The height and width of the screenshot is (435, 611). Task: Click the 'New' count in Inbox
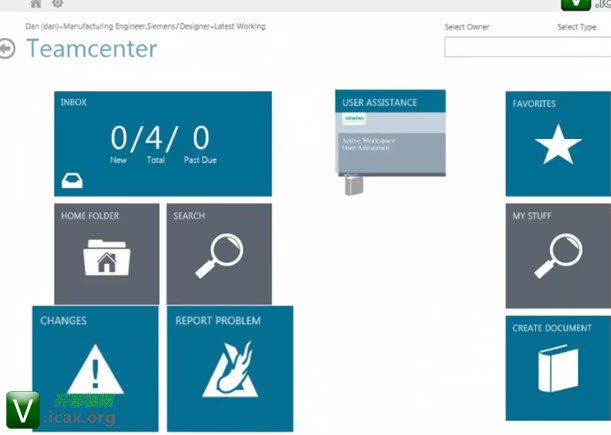[x=119, y=138]
